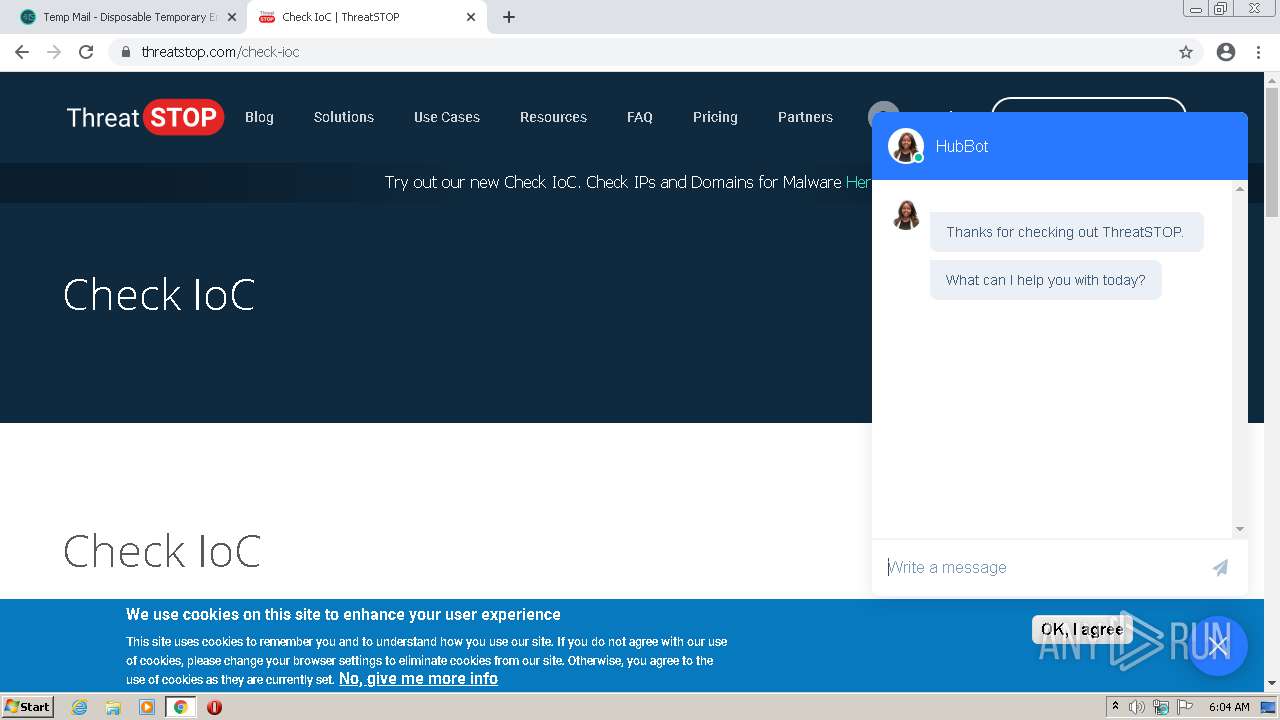Click the page vertical scrollbar thumb
Screen dimensions: 1280x720
(1272, 150)
